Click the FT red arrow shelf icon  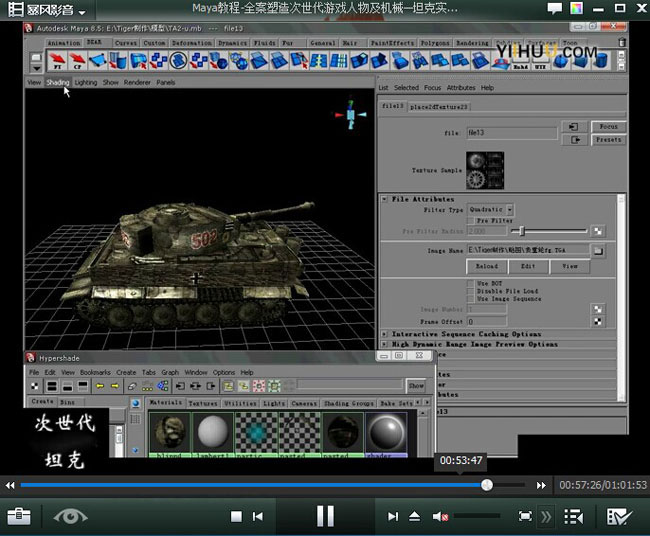(58, 61)
